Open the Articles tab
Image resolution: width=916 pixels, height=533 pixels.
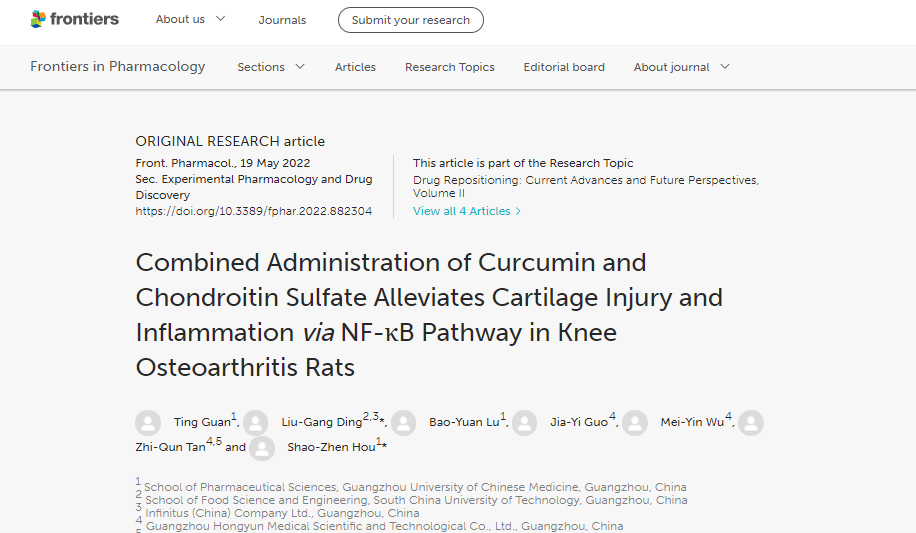[x=355, y=67]
